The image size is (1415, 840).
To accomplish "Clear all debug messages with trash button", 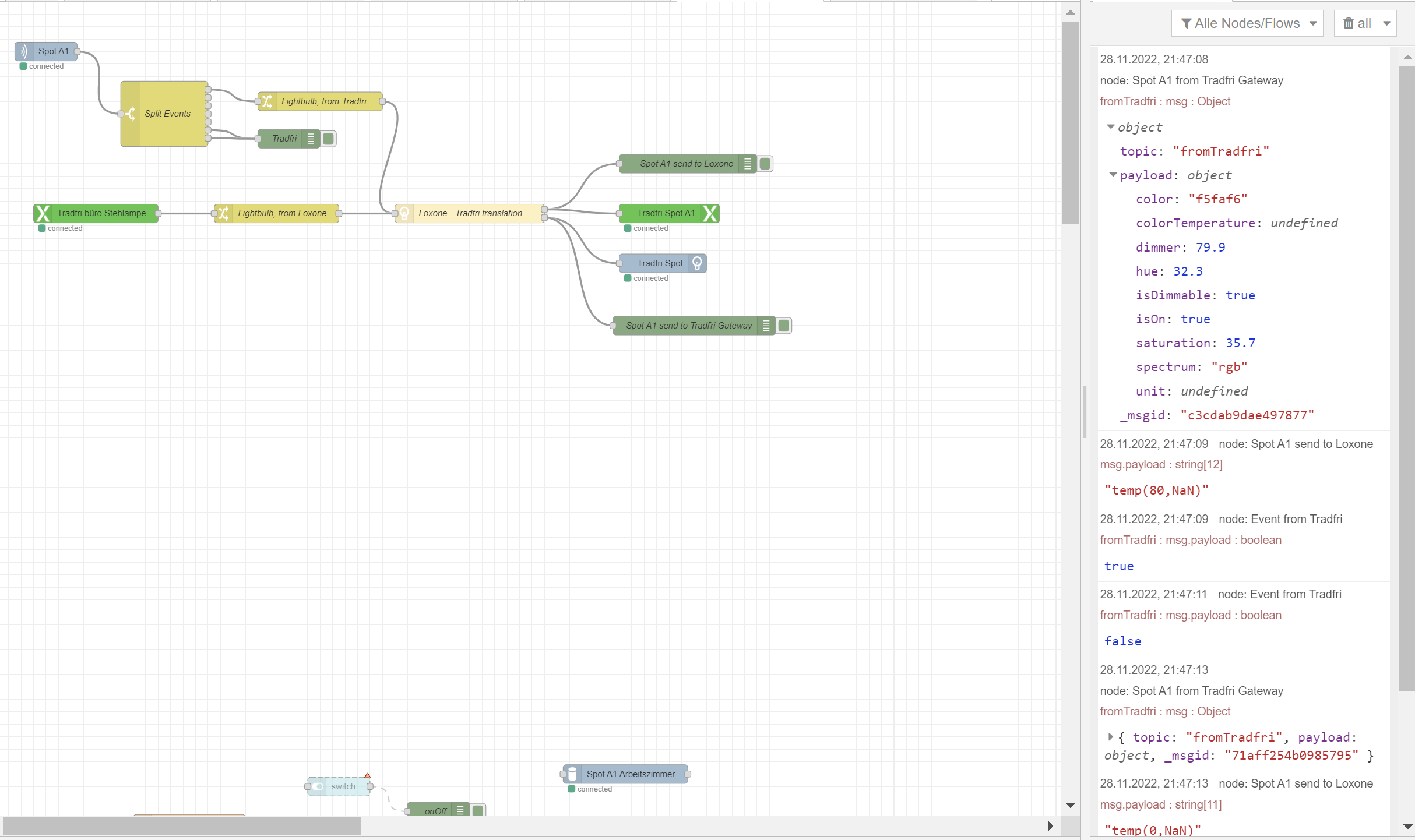I will [x=1357, y=23].
